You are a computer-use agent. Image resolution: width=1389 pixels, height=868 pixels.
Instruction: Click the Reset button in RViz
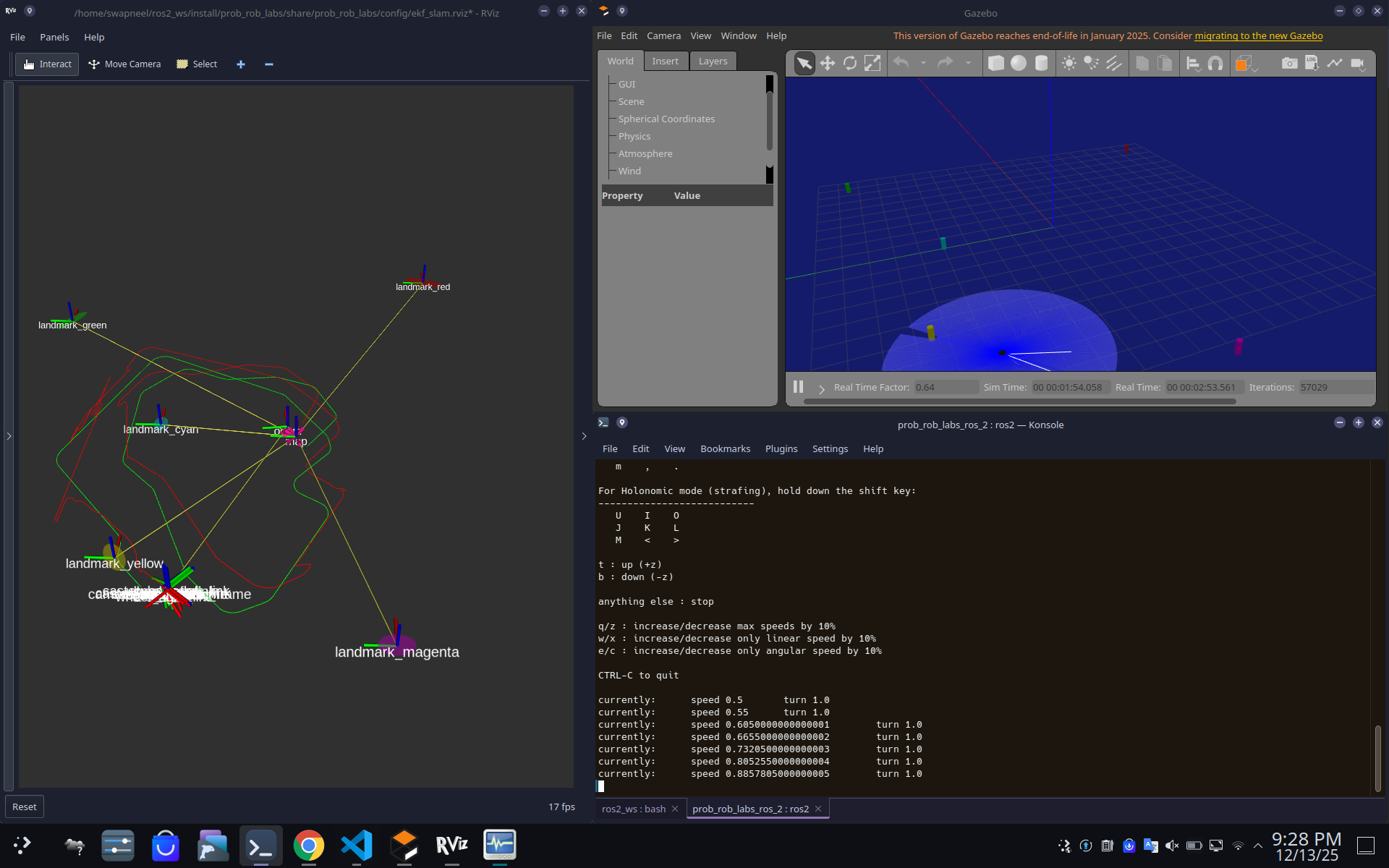click(x=25, y=807)
